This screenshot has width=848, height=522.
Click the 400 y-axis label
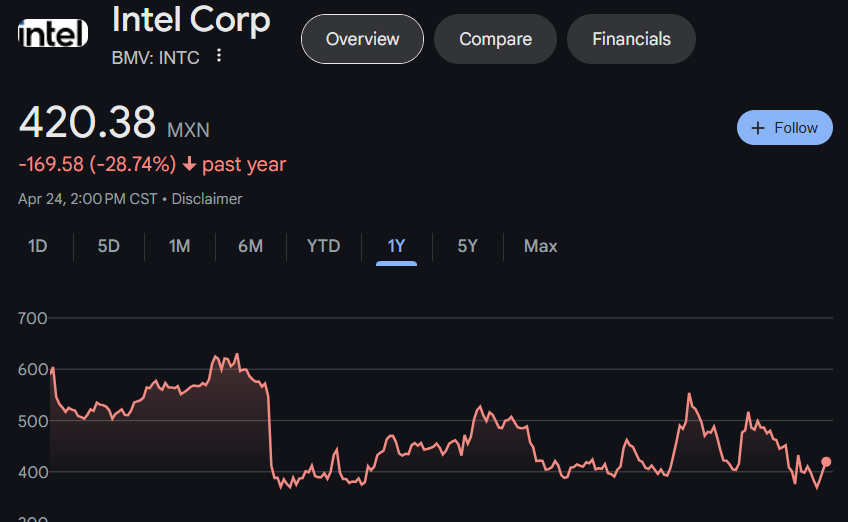coord(32,473)
